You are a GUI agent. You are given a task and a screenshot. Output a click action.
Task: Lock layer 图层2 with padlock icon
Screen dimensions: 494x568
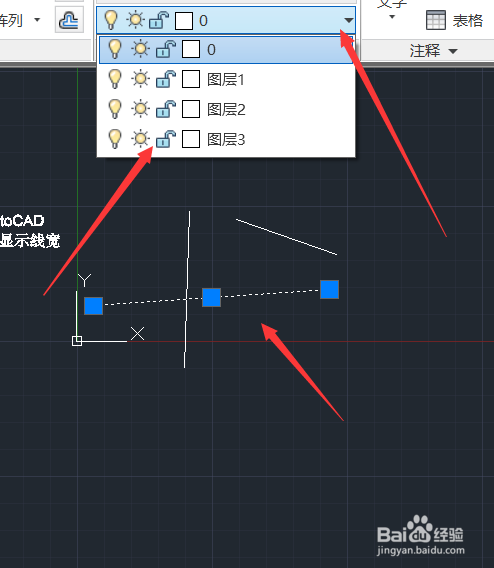pos(166,109)
